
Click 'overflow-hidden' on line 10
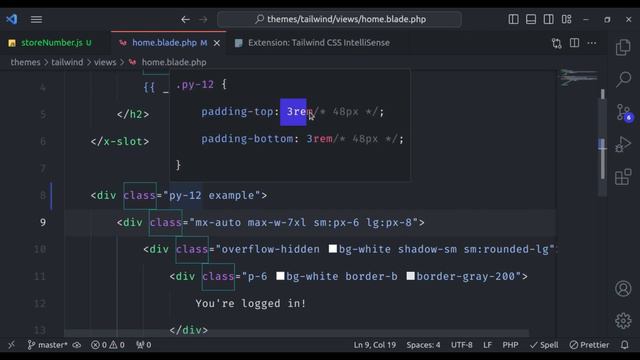pyautogui.click(x=271, y=249)
